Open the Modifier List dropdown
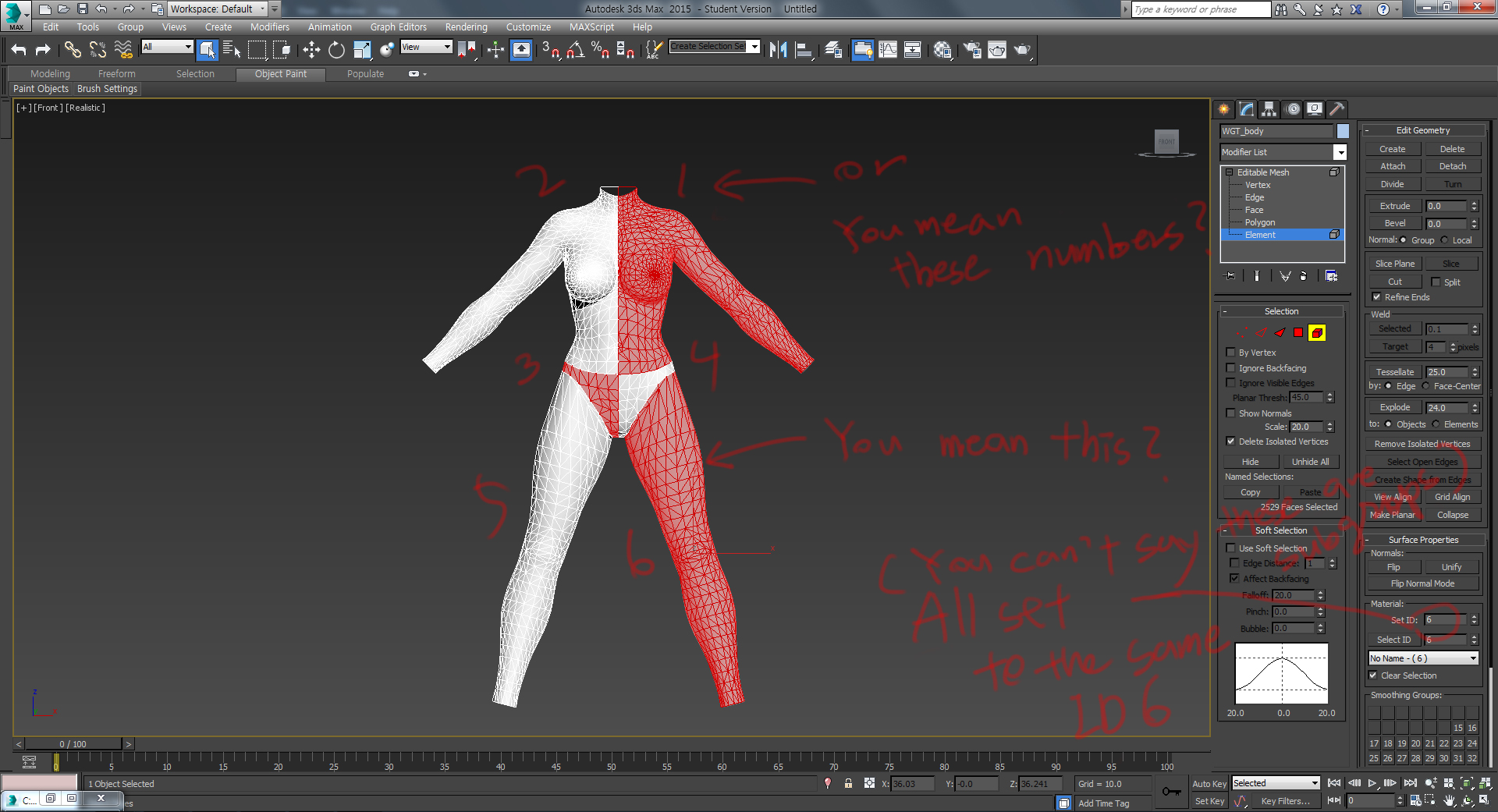Viewport: 1498px width, 812px height. click(1340, 152)
